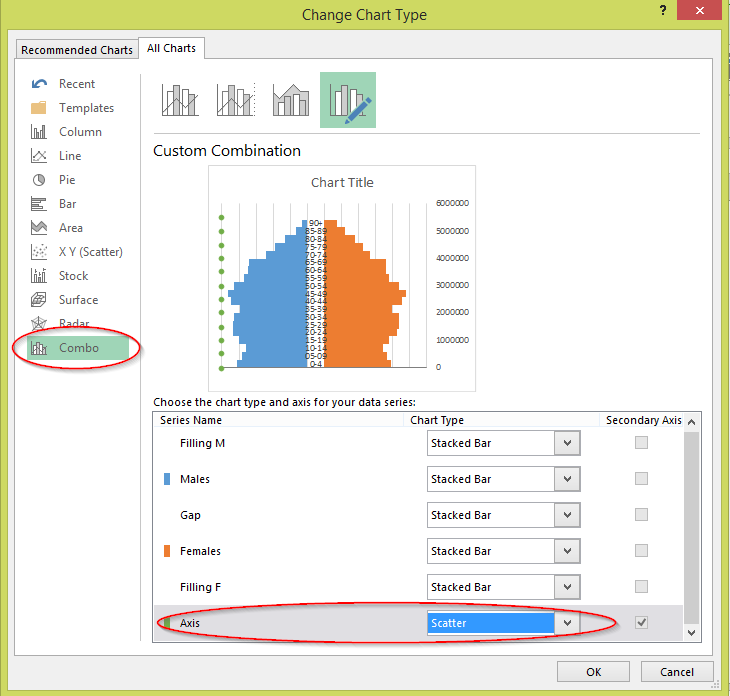Toggle Secondary Axis for Females series
The width and height of the screenshot is (730, 696).
tap(641, 551)
